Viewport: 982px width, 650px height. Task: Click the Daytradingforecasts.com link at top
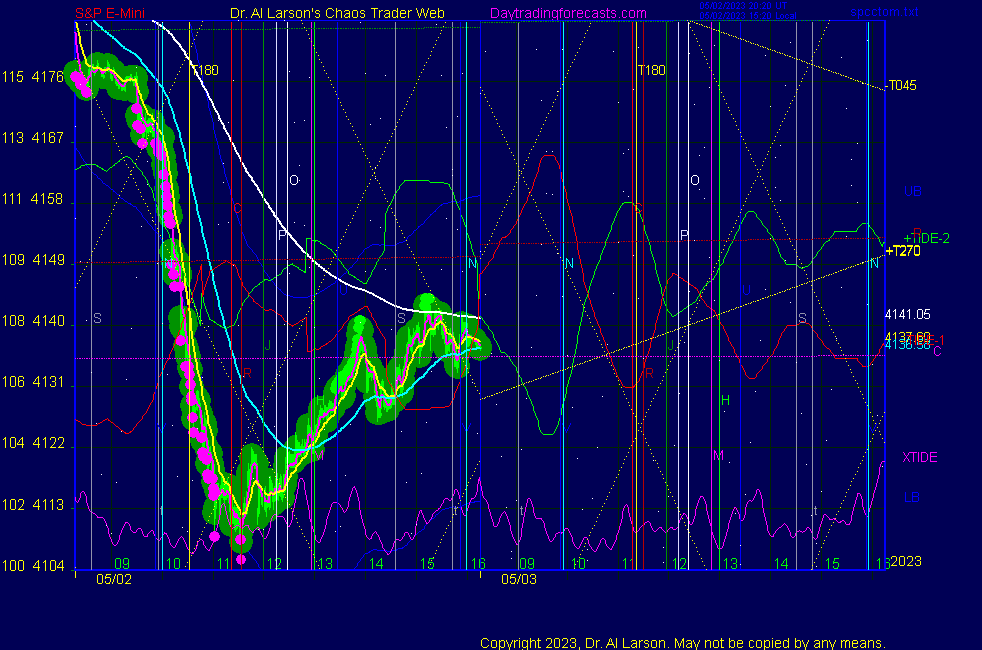coord(568,14)
